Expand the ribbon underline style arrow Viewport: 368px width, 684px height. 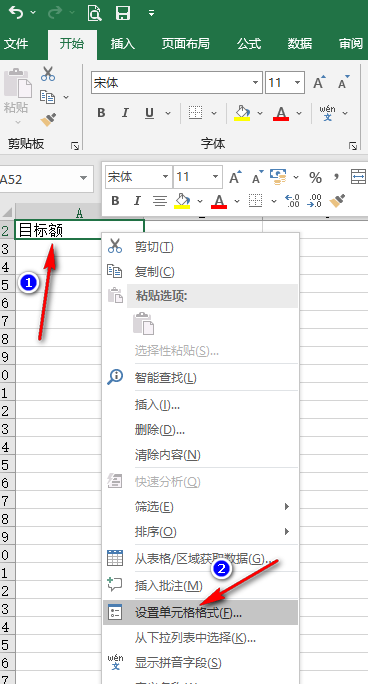[x=168, y=113]
